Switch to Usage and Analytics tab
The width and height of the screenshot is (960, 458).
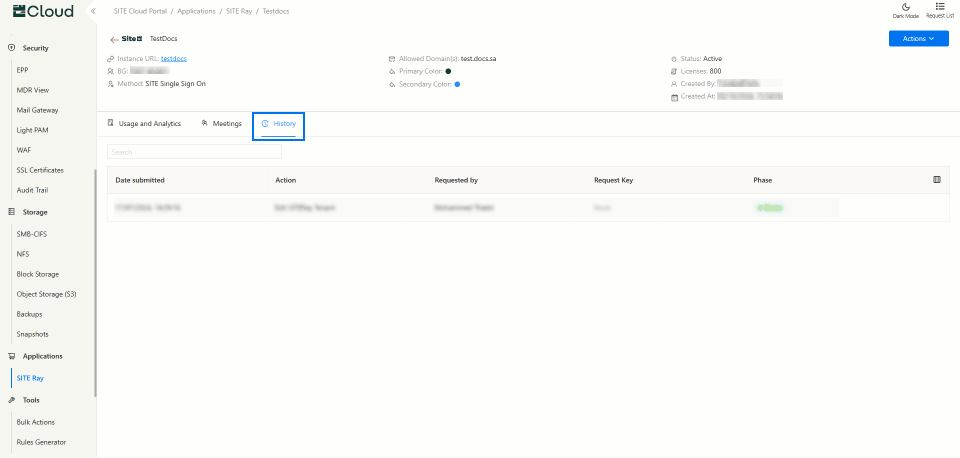pyautogui.click(x=143, y=123)
